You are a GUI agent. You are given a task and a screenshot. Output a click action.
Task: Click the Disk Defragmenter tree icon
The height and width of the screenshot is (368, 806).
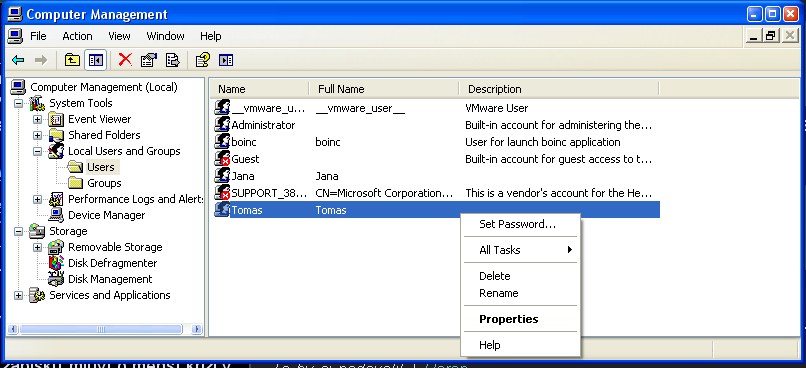[56, 263]
